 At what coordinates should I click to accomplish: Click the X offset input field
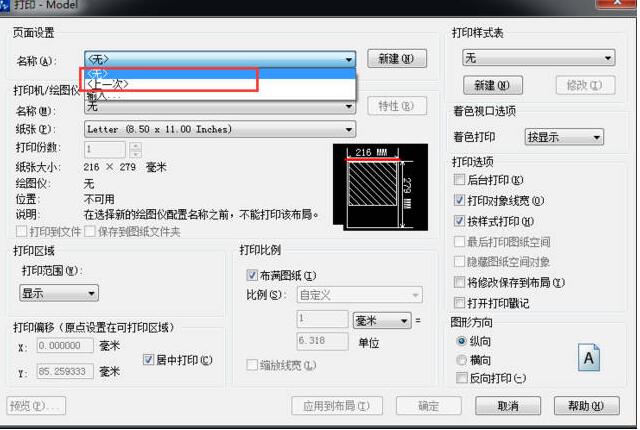pyautogui.click(x=65, y=346)
